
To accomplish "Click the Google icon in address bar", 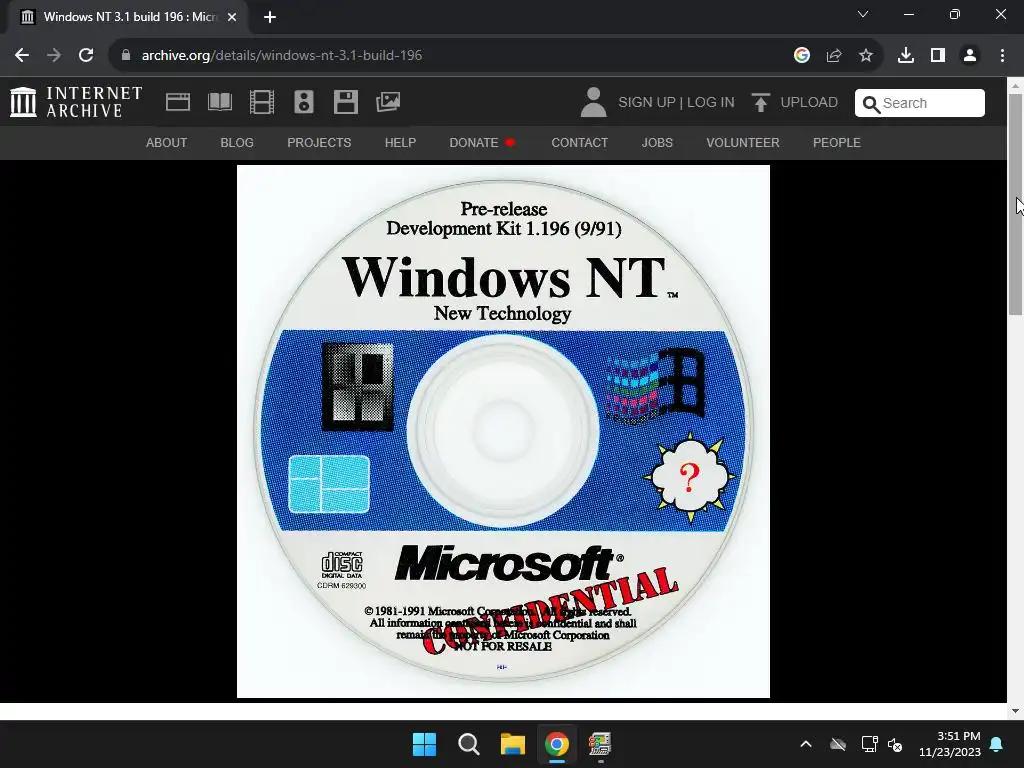I will click(802, 56).
